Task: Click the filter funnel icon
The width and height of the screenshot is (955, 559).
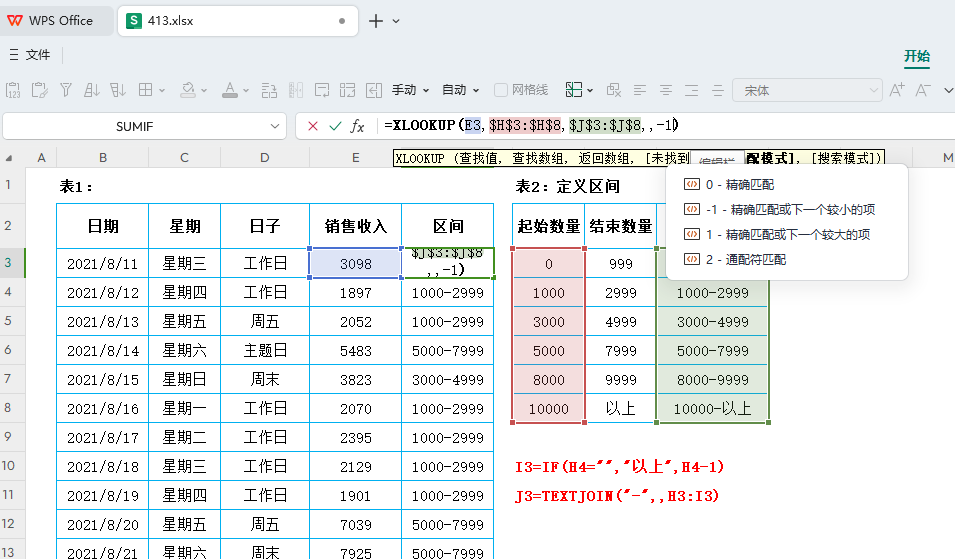Action: tap(66, 90)
